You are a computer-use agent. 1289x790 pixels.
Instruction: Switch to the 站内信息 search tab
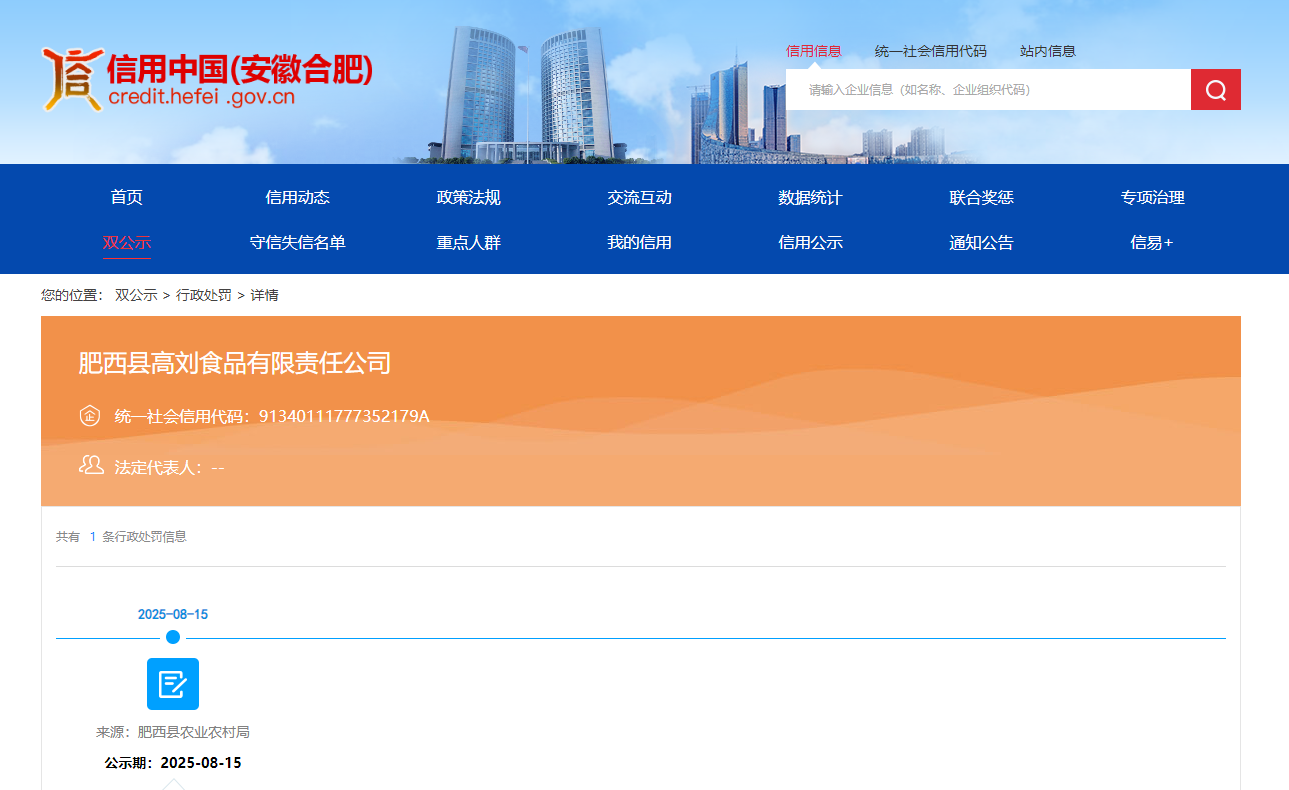(x=1048, y=51)
